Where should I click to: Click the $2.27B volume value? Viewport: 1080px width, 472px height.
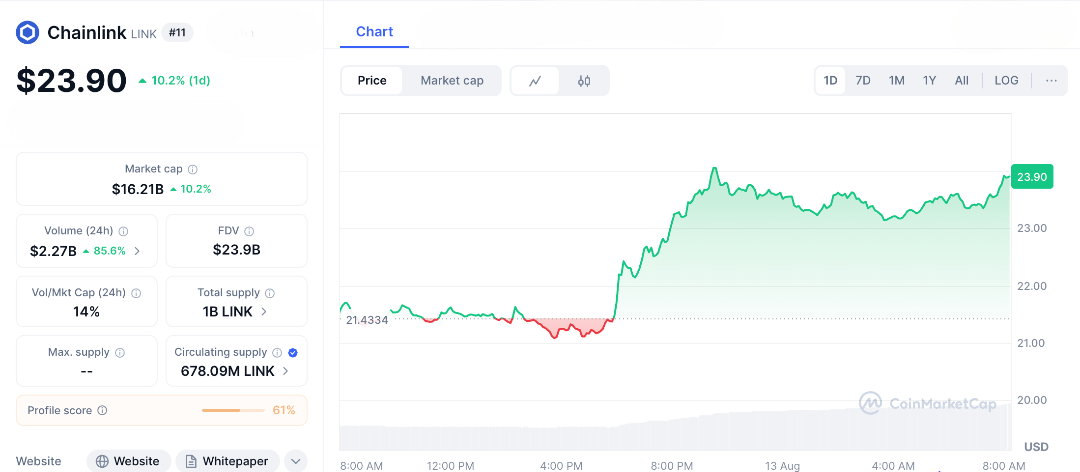click(x=53, y=252)
